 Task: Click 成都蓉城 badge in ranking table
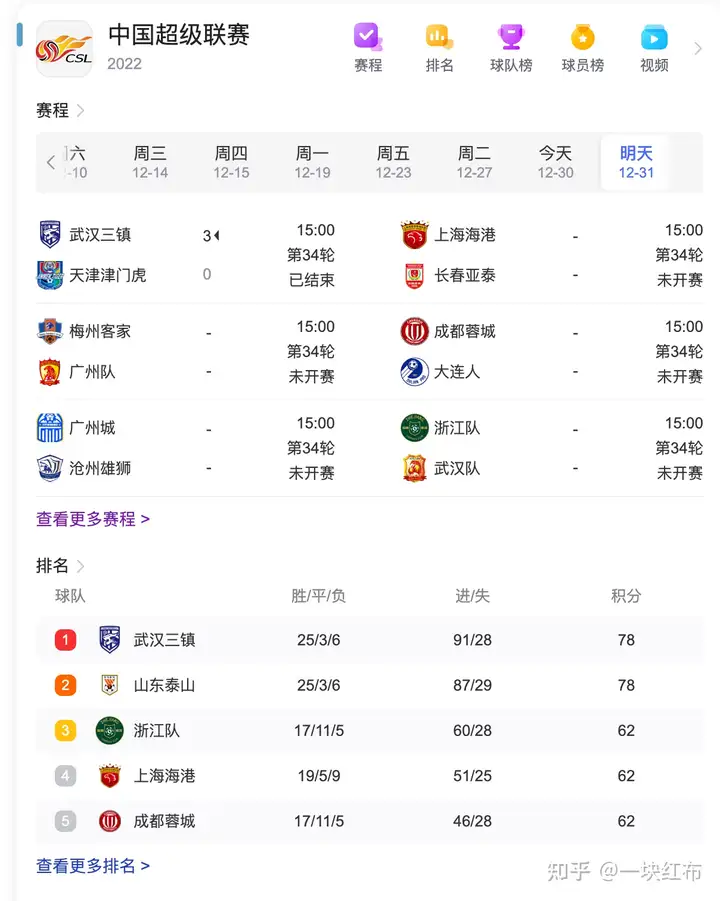coord(110,821)
